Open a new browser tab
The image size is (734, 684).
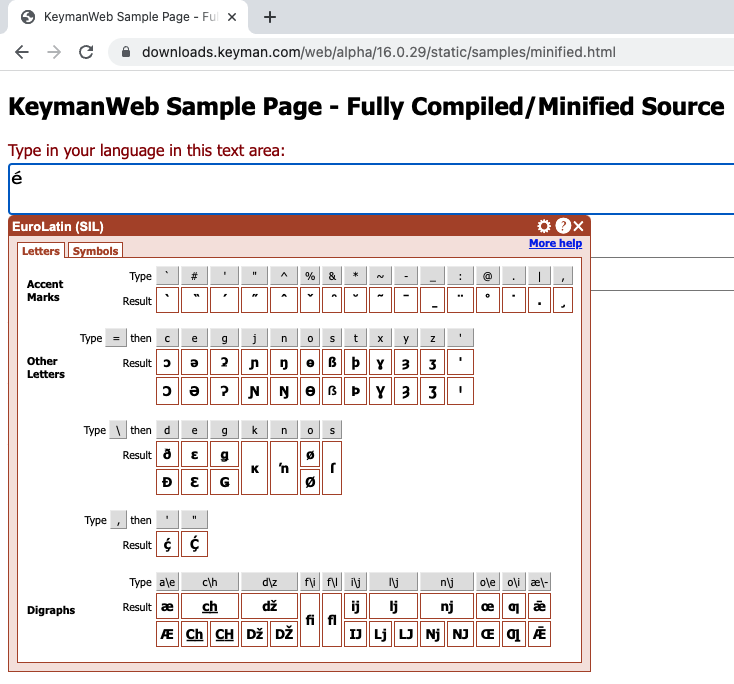tap(270, 17)
